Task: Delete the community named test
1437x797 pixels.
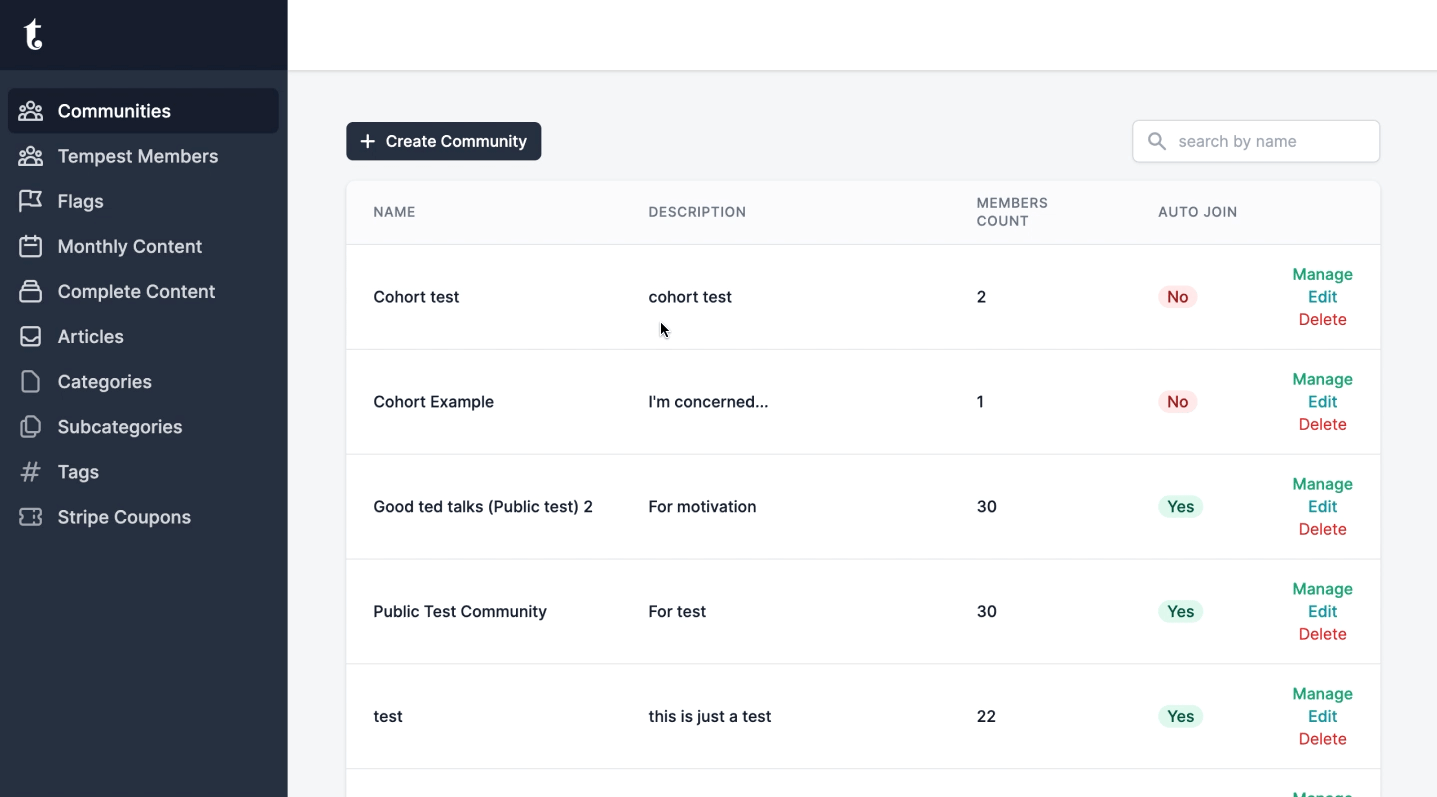Action: coord(1322,739)
